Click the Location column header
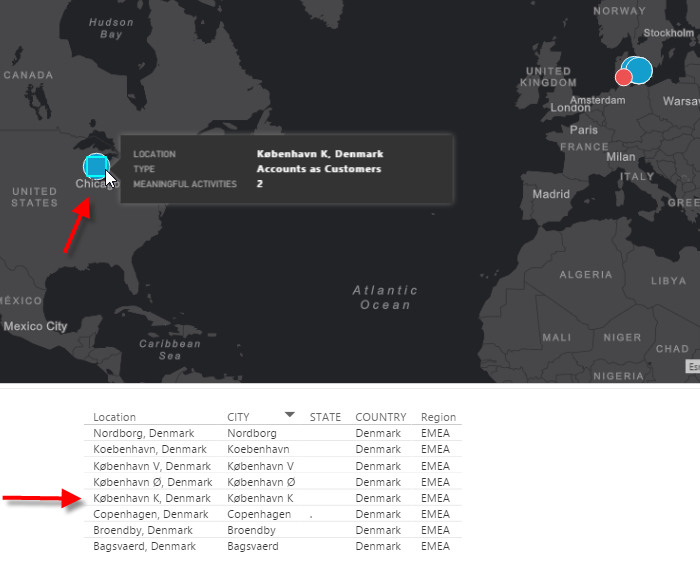Image resolution: width=700 pixels, height=583 pixels. pos(114,417)
